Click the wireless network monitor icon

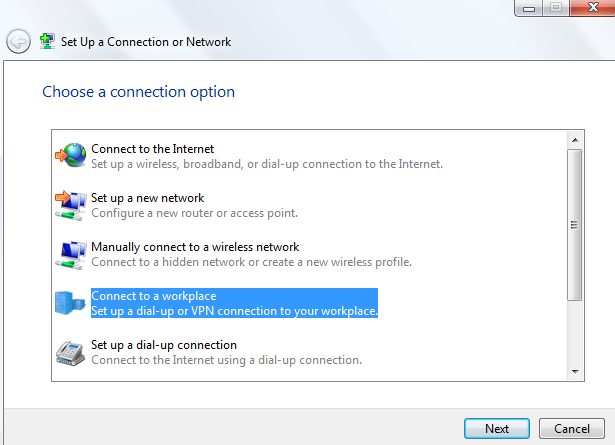(x=71, y=253)
